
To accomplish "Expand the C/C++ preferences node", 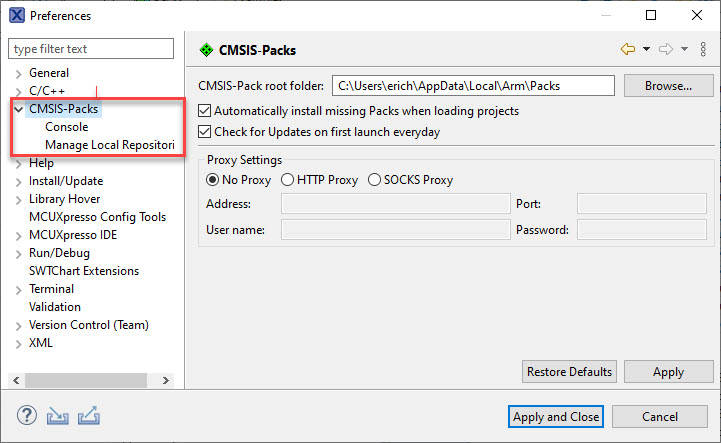I will click(x=19, y=91).
